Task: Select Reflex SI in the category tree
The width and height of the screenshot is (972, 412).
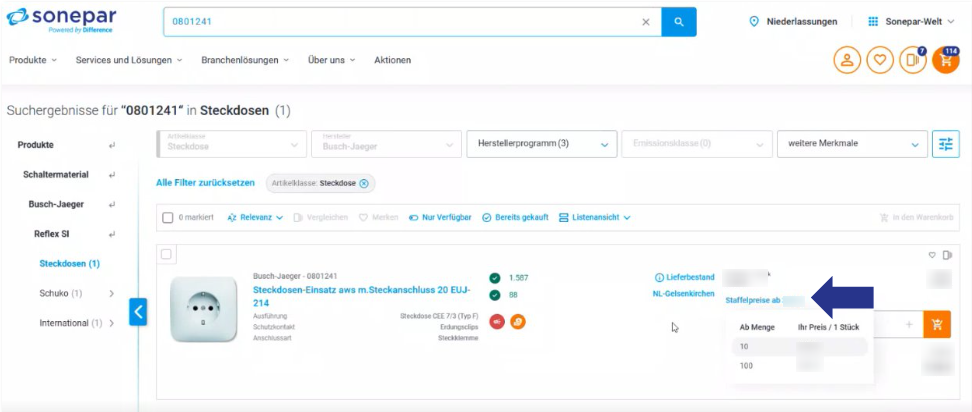Action: coord(51,234)
